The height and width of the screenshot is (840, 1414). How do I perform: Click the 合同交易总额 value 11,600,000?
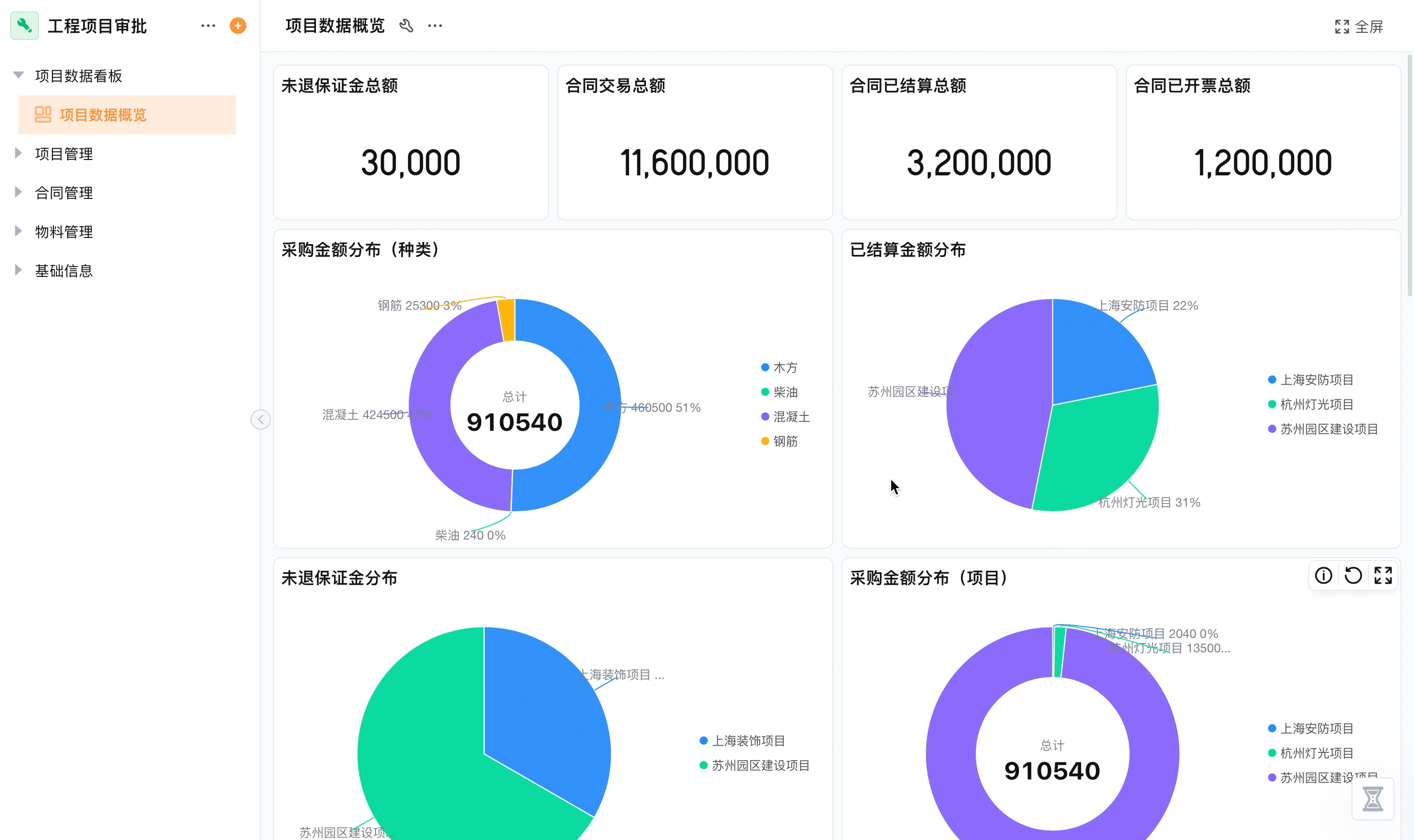[x=695, y=163]
